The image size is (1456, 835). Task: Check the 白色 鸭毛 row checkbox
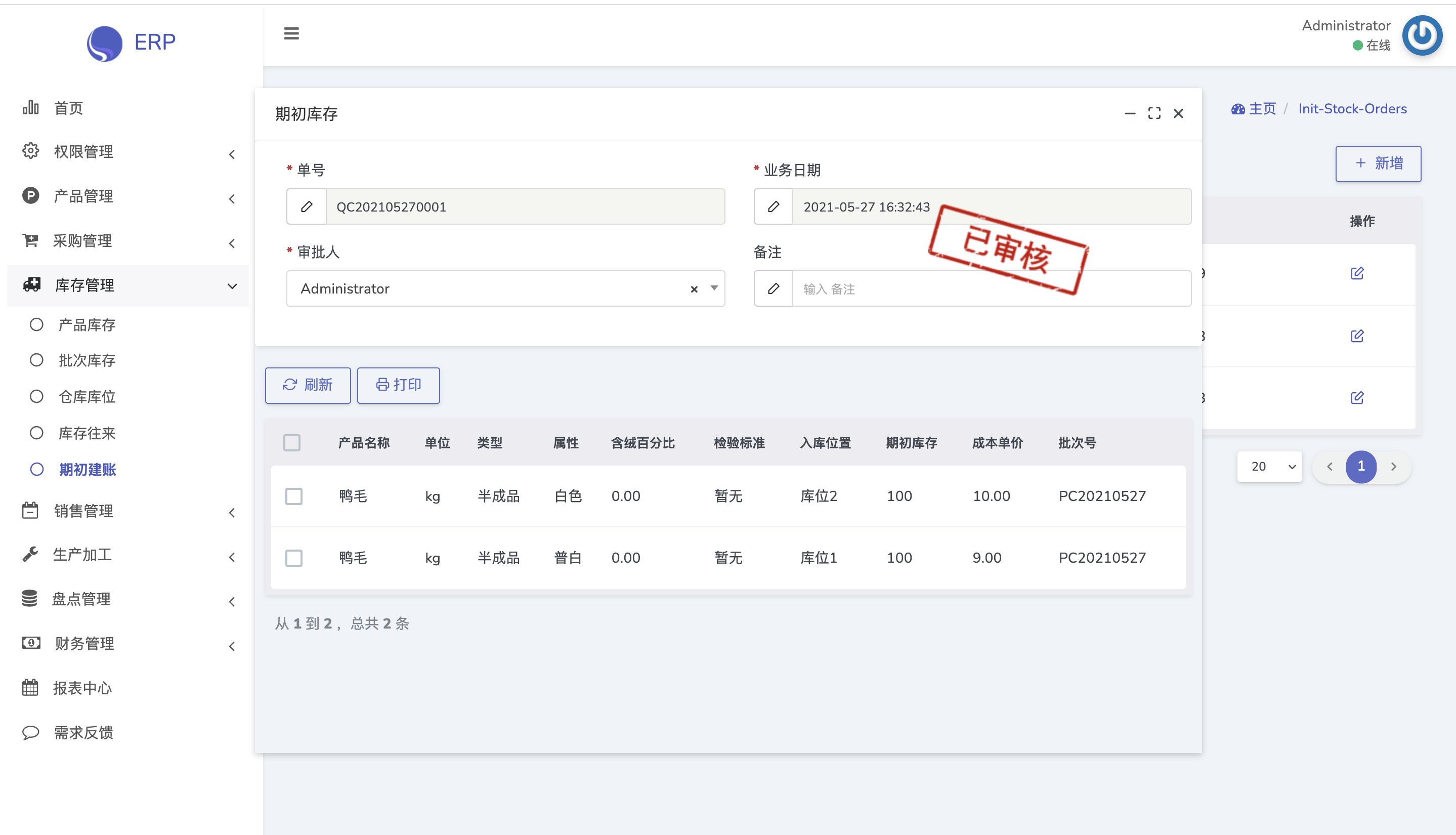[294, 496]
